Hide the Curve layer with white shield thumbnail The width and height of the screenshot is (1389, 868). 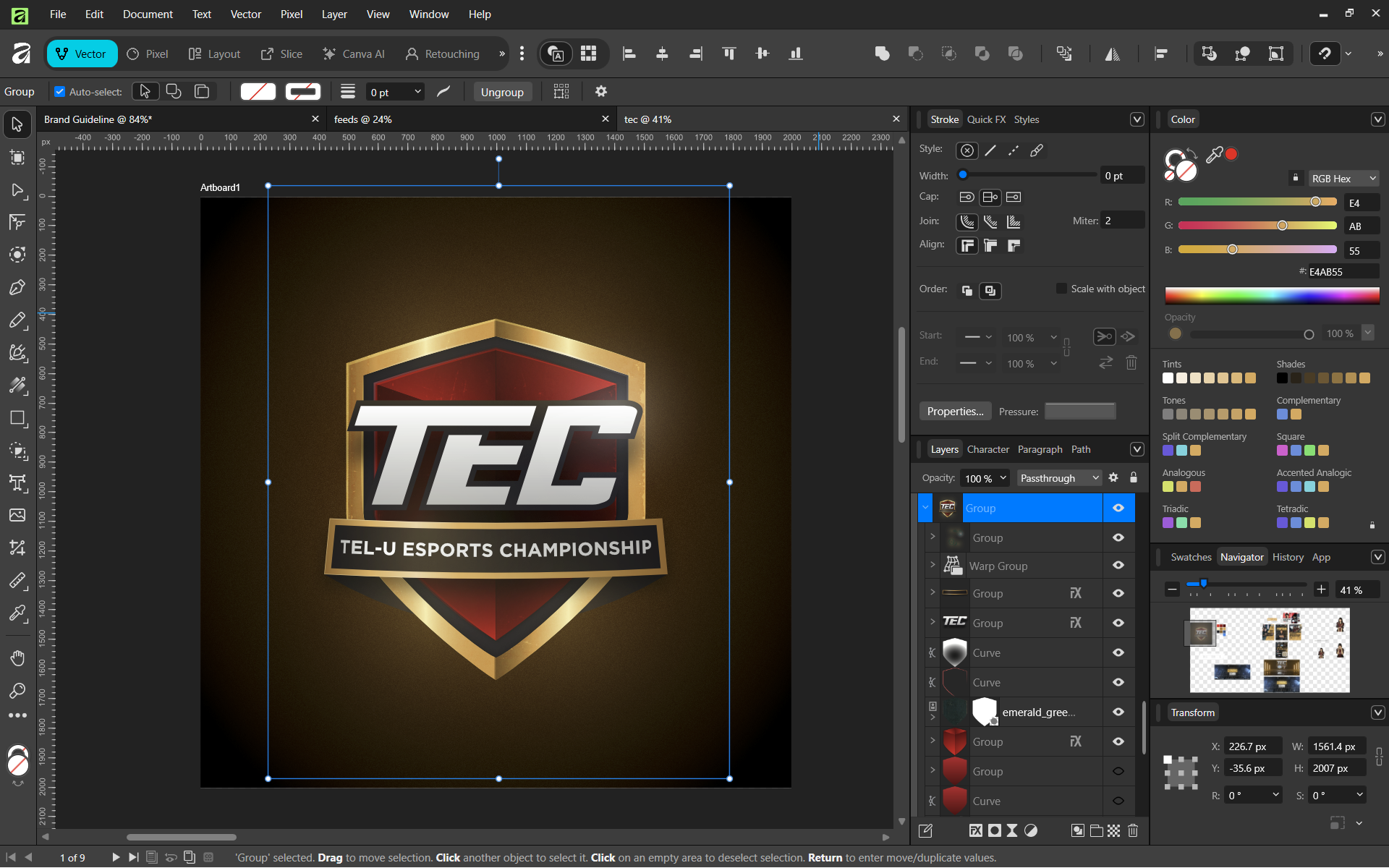[1118, 652]
